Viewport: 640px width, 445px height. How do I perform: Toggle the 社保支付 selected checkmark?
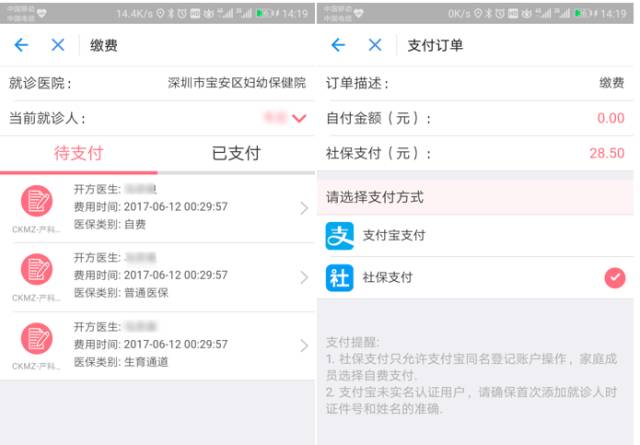click(x=614, y=277)
